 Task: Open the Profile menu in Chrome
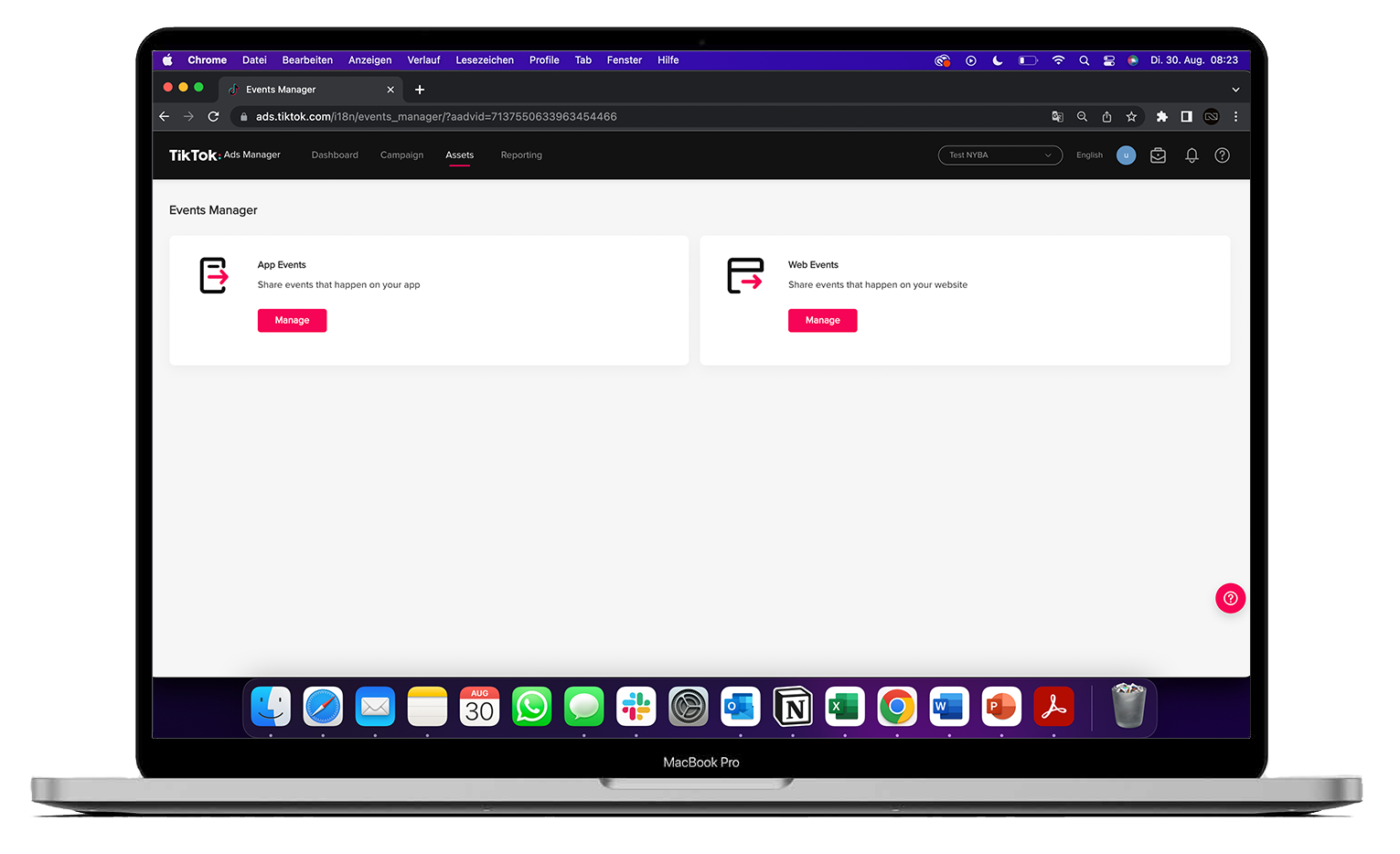pos(544,60)
